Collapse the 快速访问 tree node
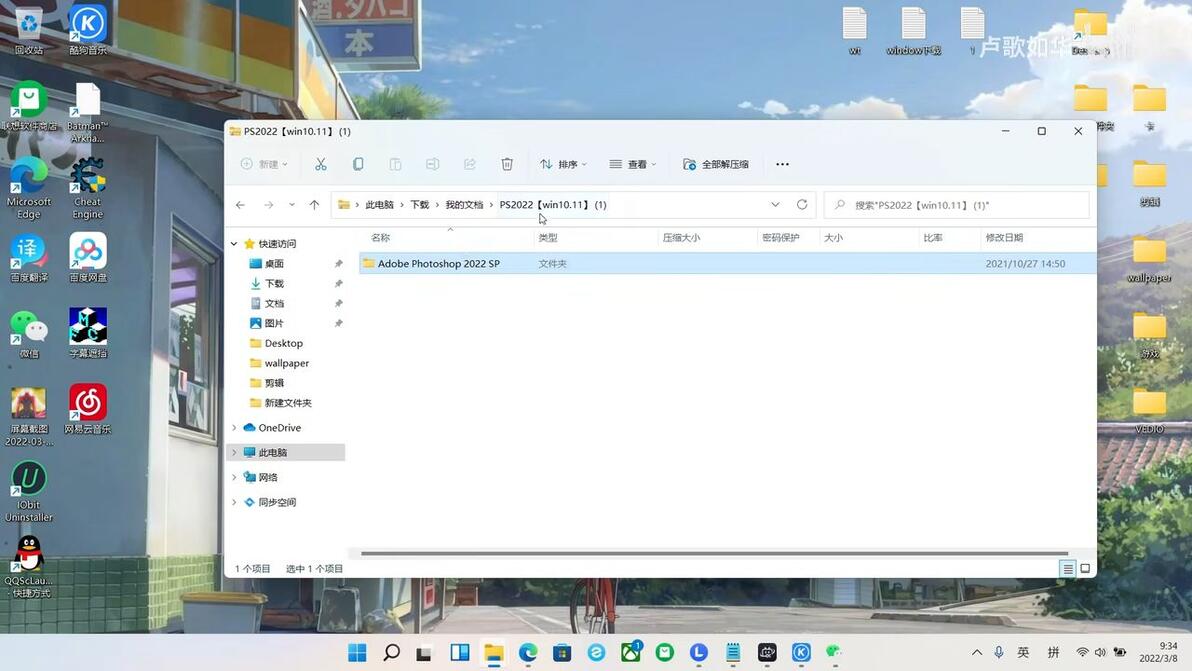 tap(234, 244)
